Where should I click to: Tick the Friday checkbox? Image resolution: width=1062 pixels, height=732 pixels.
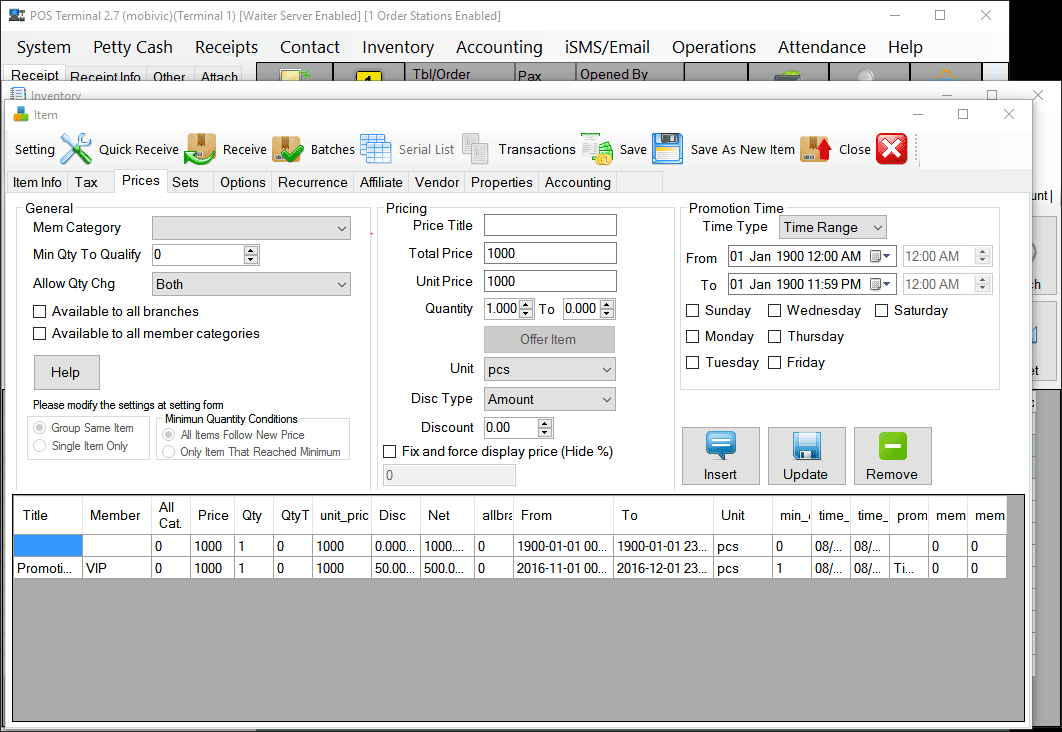click(x=774, y=363)
